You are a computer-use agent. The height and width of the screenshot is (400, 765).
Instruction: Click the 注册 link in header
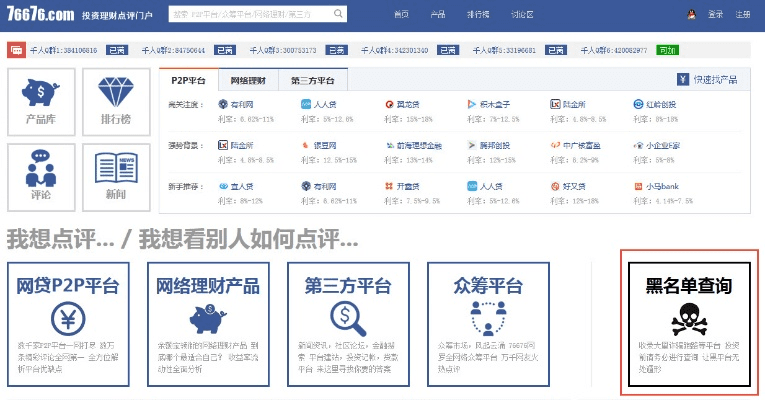pos(742,15)
